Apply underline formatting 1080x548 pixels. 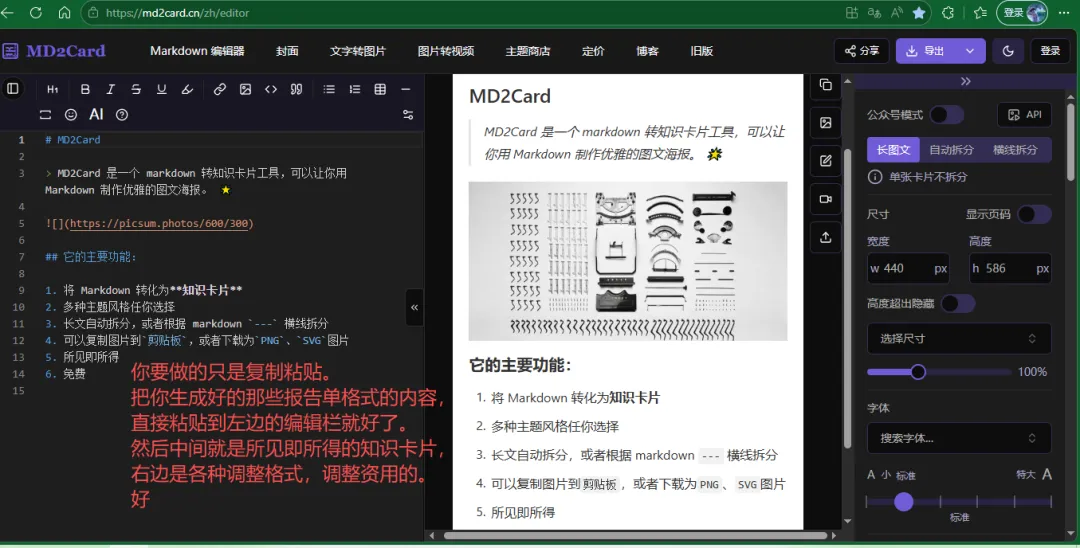(161, 89)
